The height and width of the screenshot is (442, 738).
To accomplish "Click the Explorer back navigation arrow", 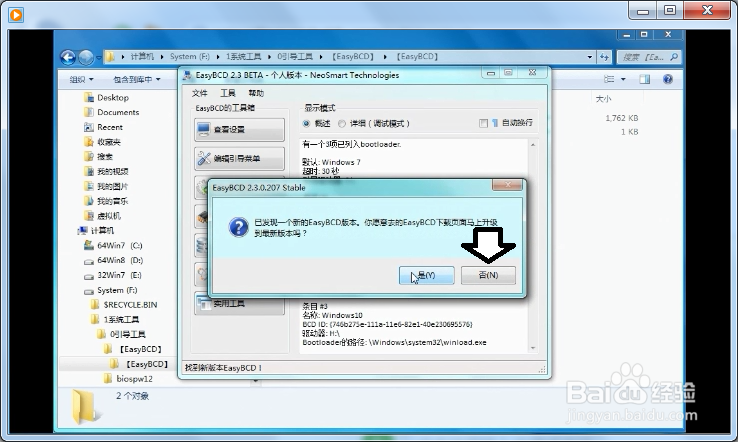I will tap(68, 57).
